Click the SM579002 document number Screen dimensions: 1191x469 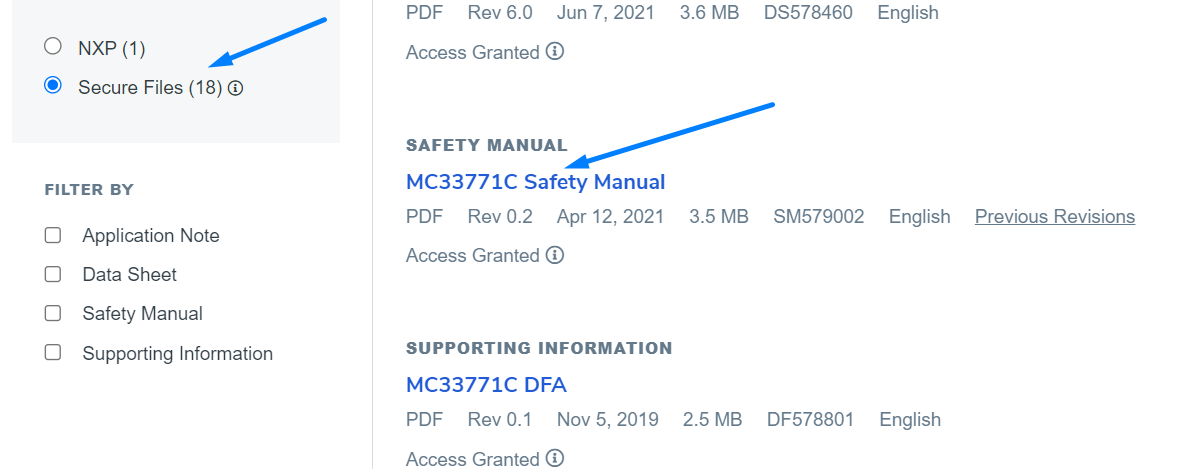tap(818, 216)
